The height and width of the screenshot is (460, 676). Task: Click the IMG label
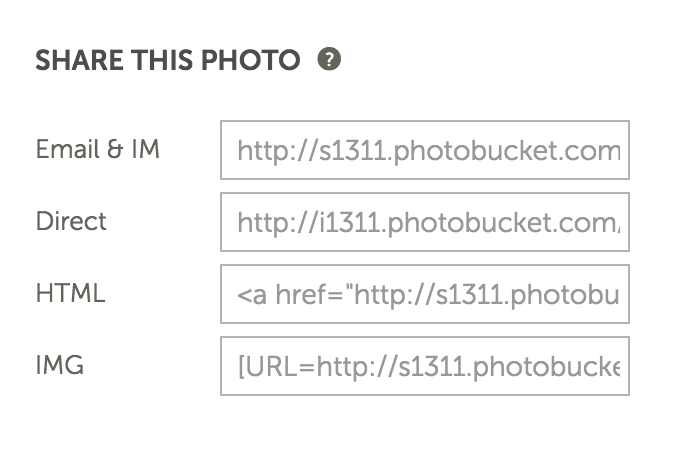tap(60, 365)
